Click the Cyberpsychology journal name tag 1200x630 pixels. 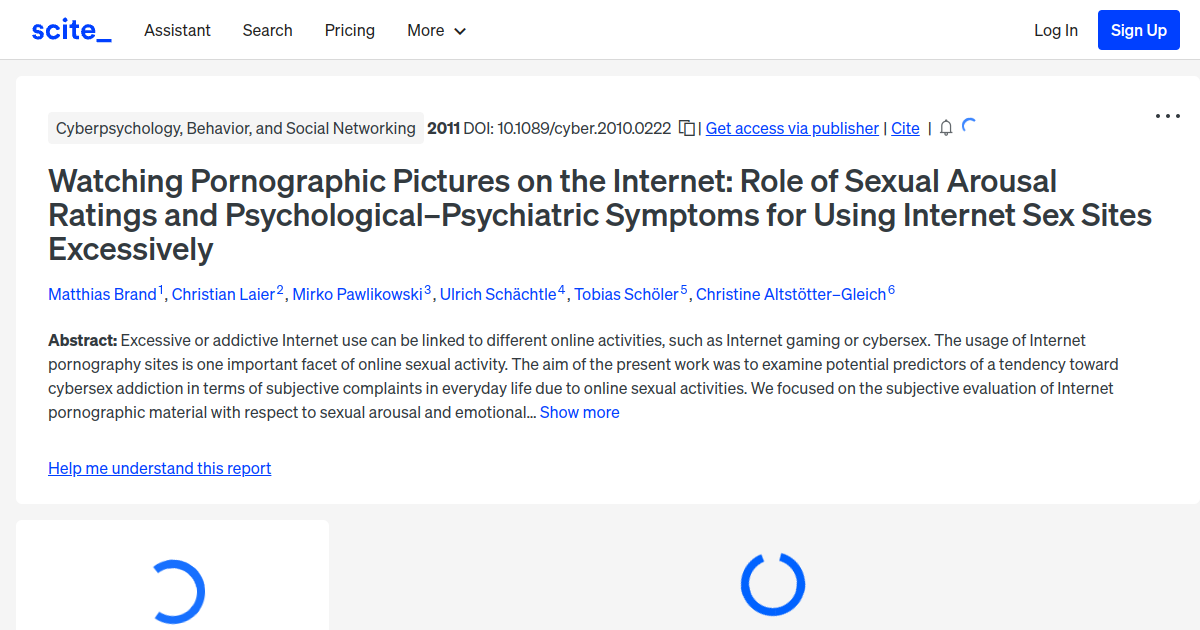tap(236, 128)
